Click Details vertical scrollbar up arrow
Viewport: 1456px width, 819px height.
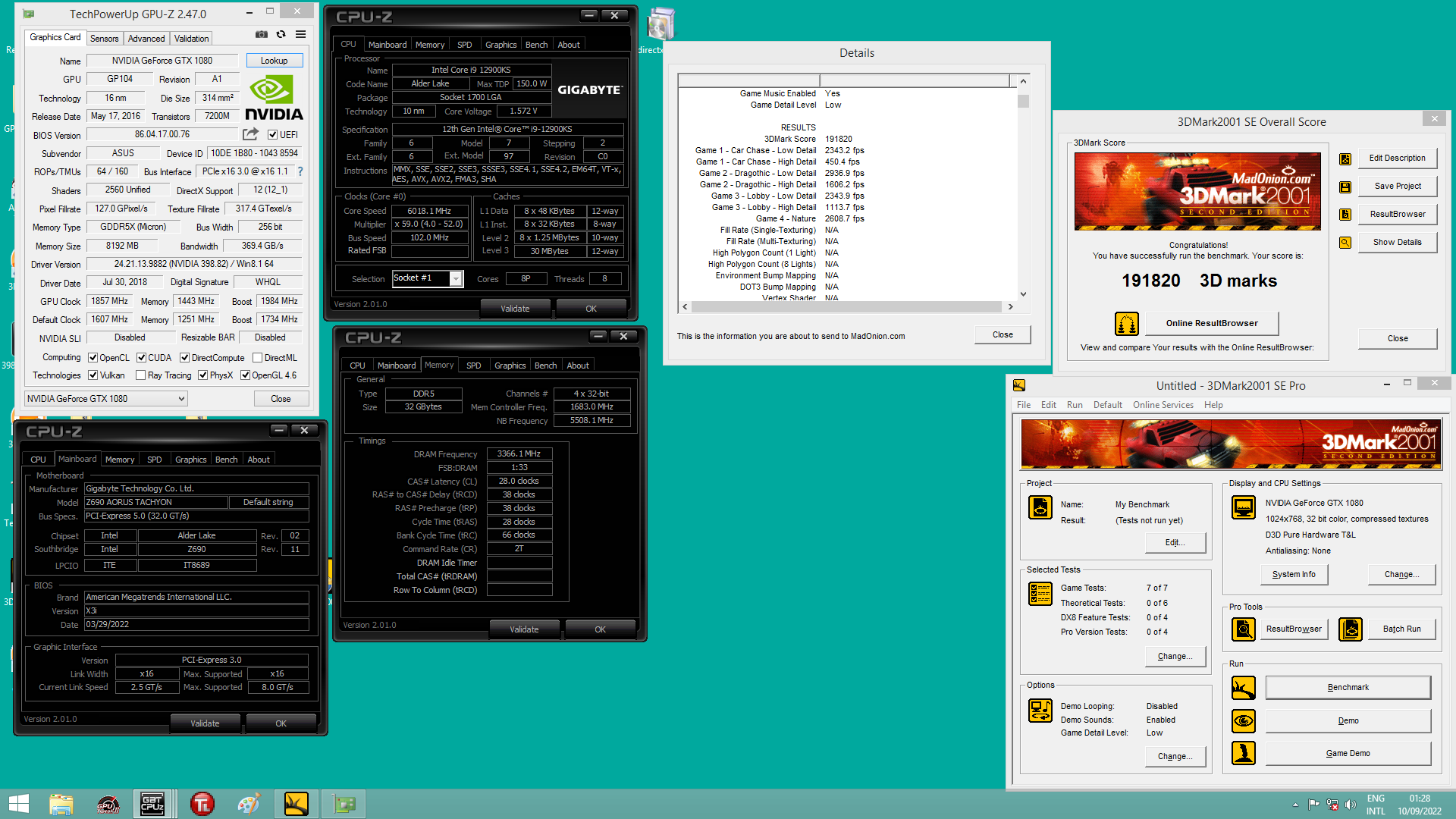pos(1023,80)
